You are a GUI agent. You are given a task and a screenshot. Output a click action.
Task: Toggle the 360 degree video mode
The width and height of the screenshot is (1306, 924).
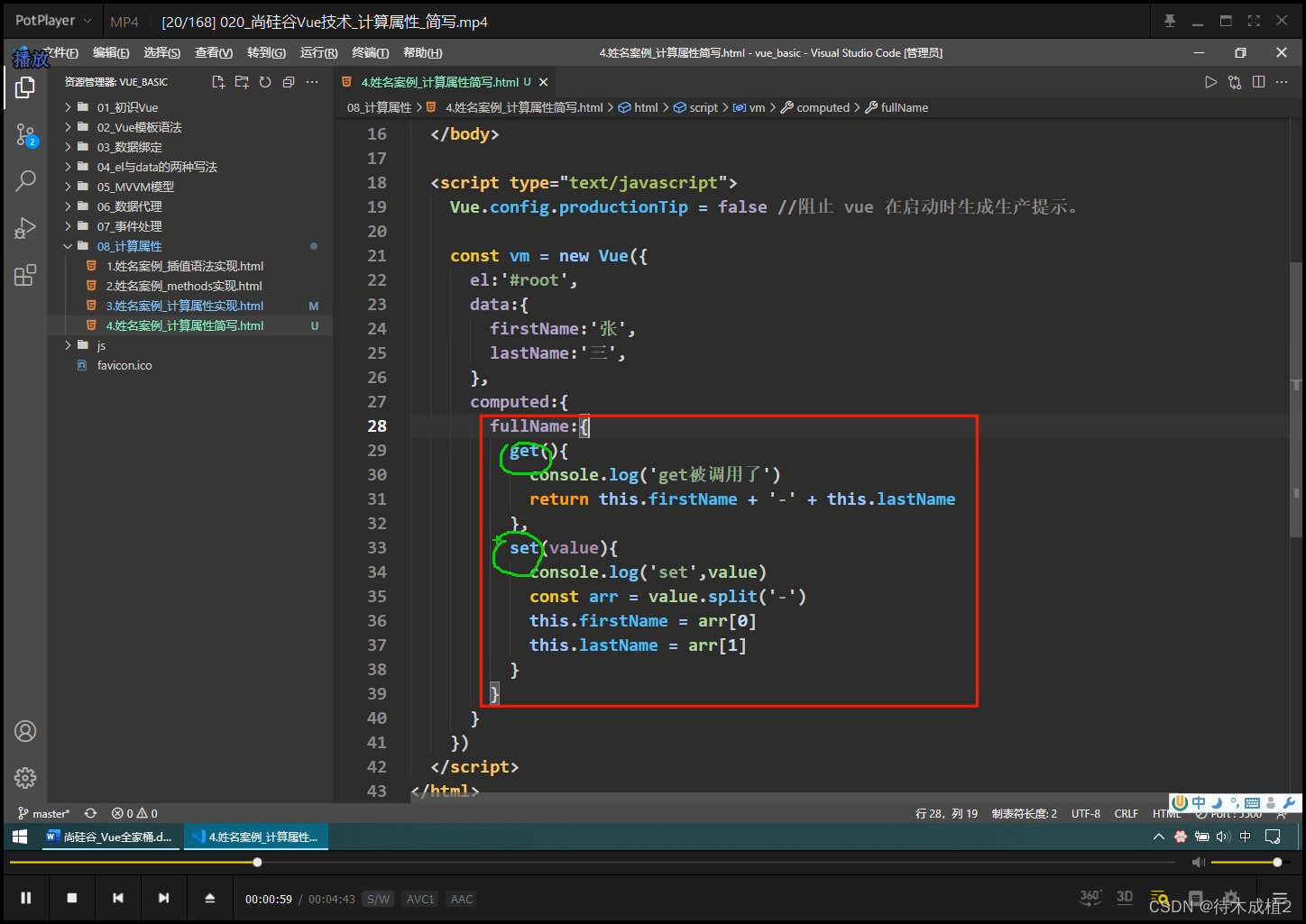point(1090,897)
